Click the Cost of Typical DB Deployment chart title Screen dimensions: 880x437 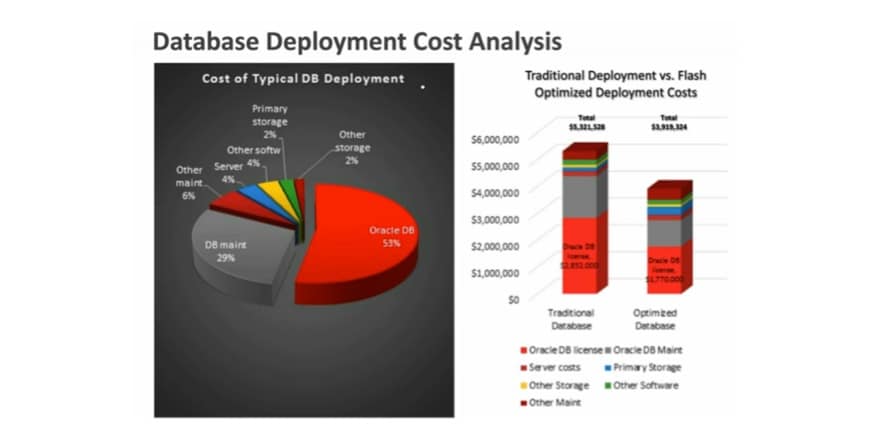click(x=303, y=79)
